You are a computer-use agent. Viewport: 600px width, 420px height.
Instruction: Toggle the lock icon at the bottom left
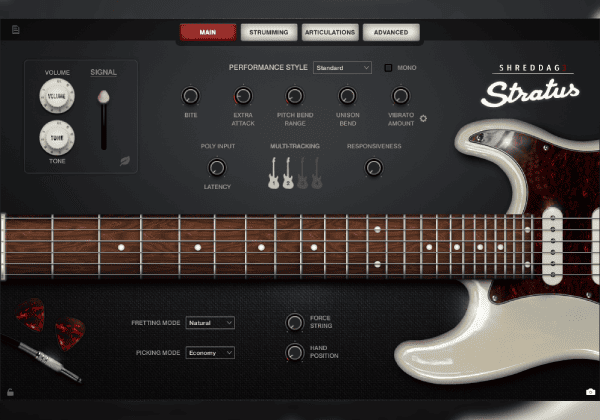10,392
